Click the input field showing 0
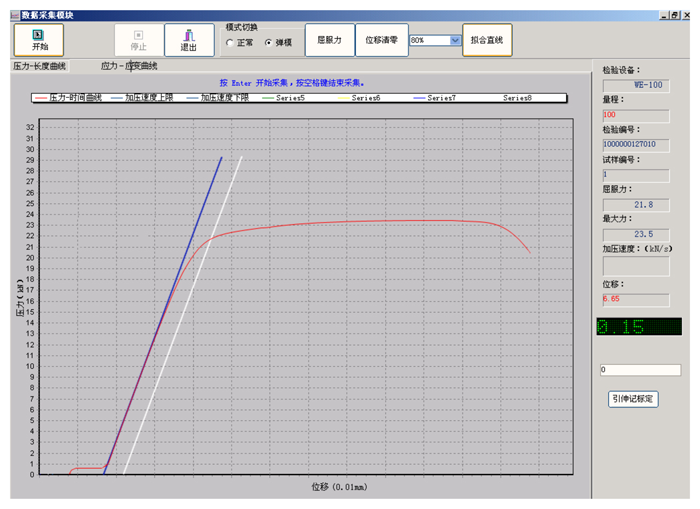 click(x=638, y=370)
